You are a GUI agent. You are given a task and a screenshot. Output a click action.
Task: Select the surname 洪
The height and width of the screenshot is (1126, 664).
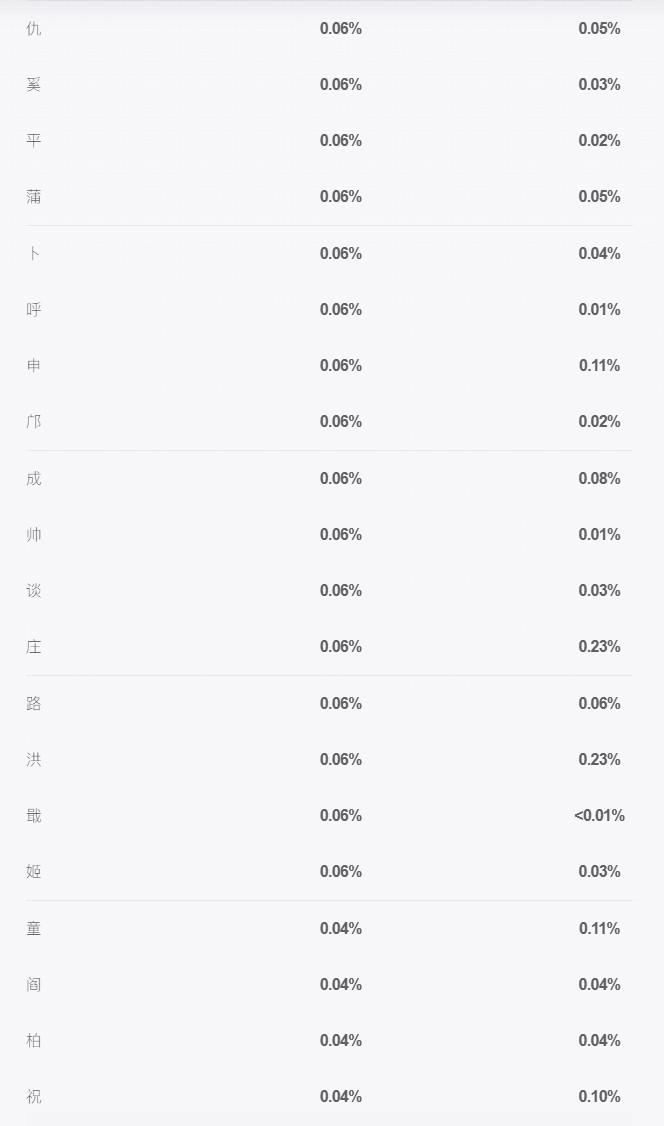click(x=34, y=759)
